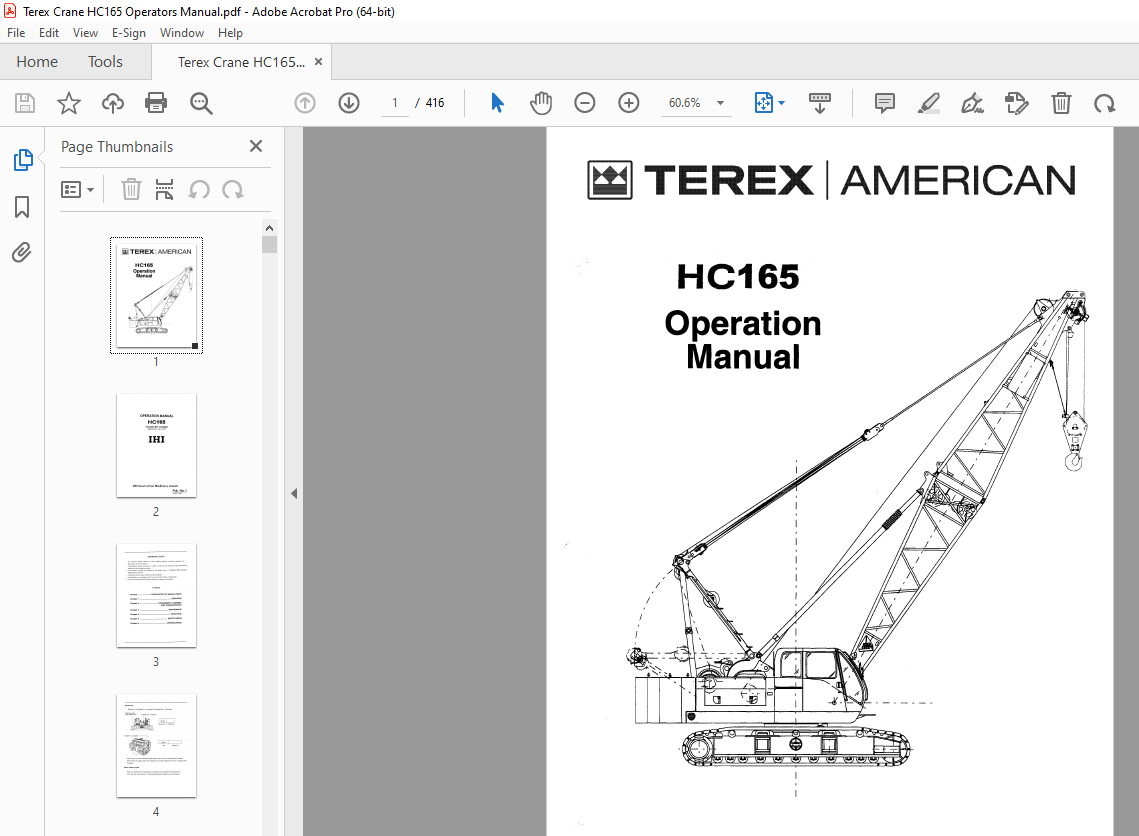
Task: Add a sticky note comment
Action: coord(885,103)
